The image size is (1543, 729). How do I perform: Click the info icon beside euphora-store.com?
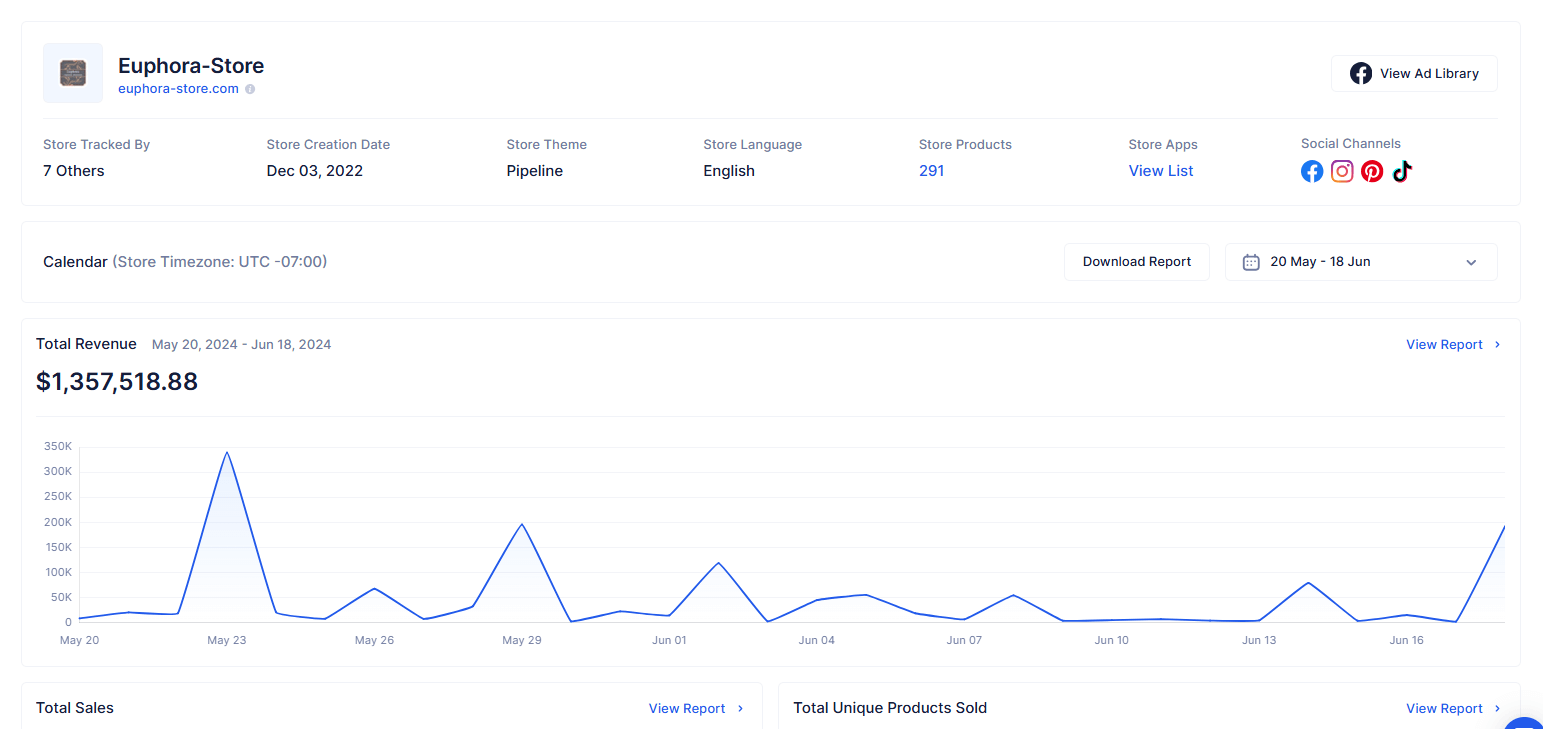click(250, 89)
